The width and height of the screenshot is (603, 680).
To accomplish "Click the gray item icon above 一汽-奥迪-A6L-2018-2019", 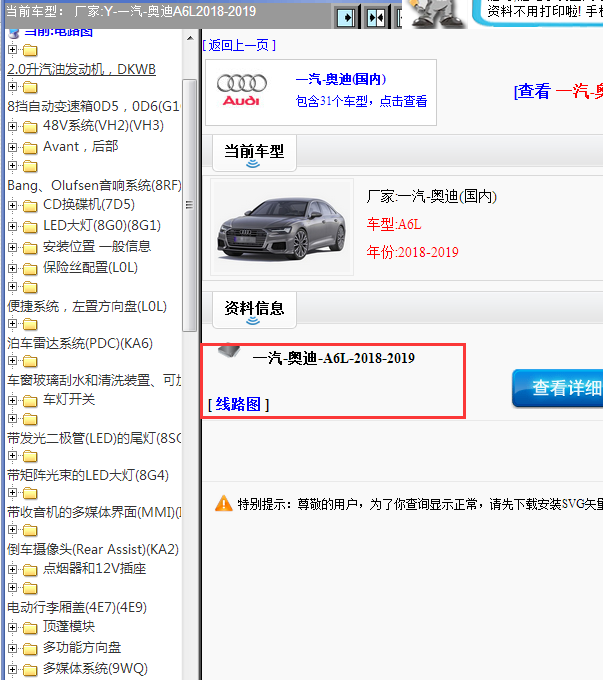I will click(229, 350).
